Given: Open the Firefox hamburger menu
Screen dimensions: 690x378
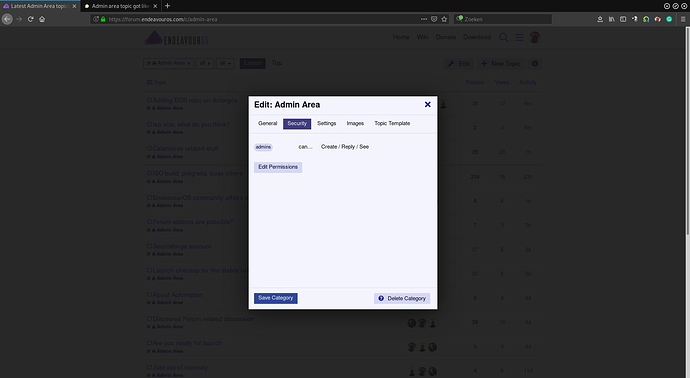Looking at the screenshot, I should pyautogui.click(x=683, y=19).
